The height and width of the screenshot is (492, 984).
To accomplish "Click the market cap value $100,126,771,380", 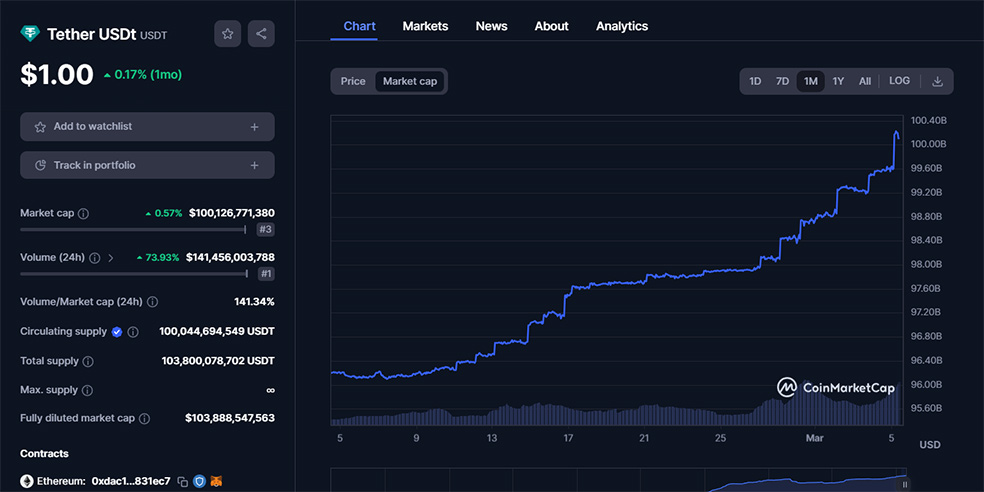I will coord(232,213).
